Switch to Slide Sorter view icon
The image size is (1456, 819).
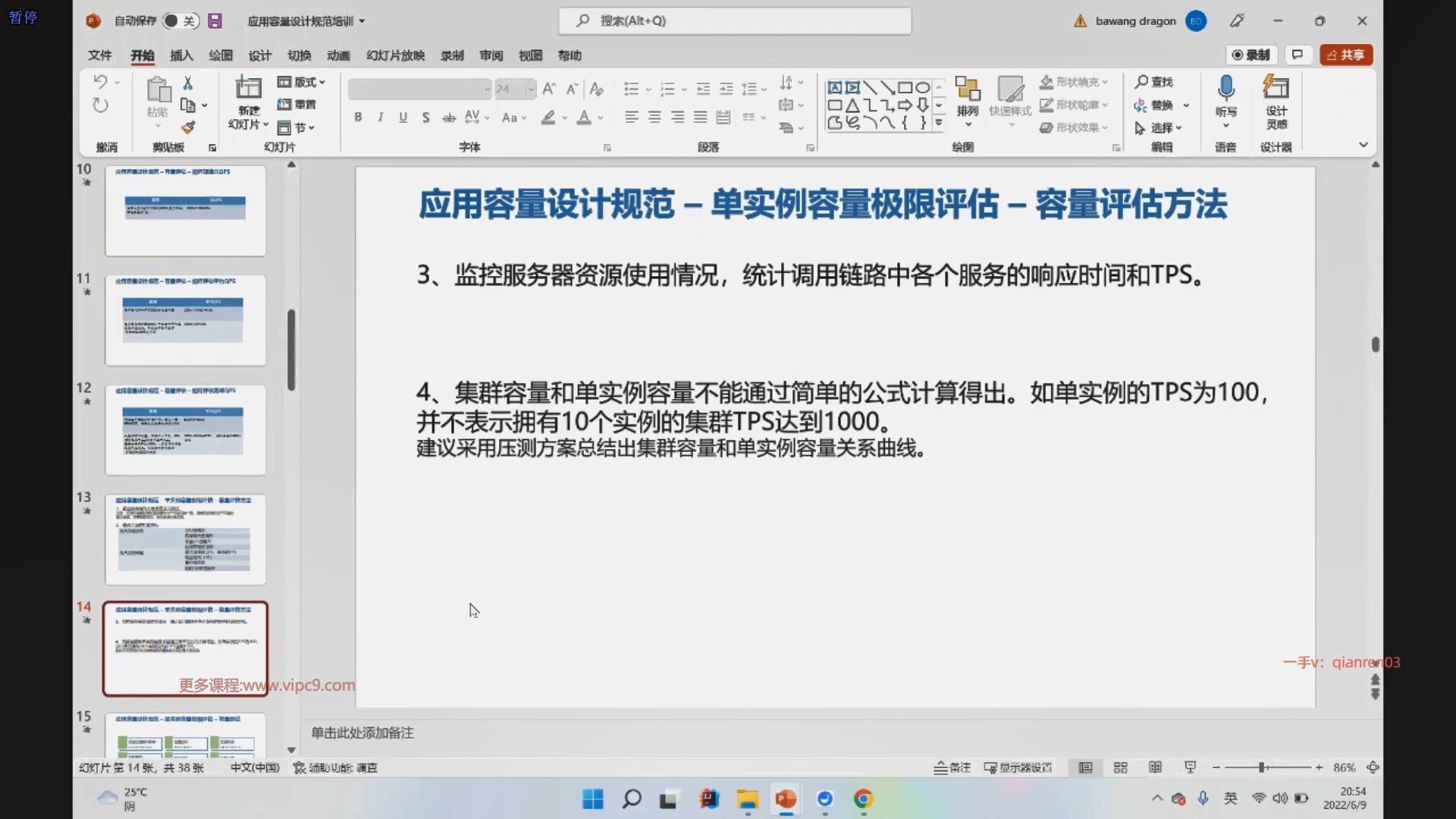[x=1120, y=767]
